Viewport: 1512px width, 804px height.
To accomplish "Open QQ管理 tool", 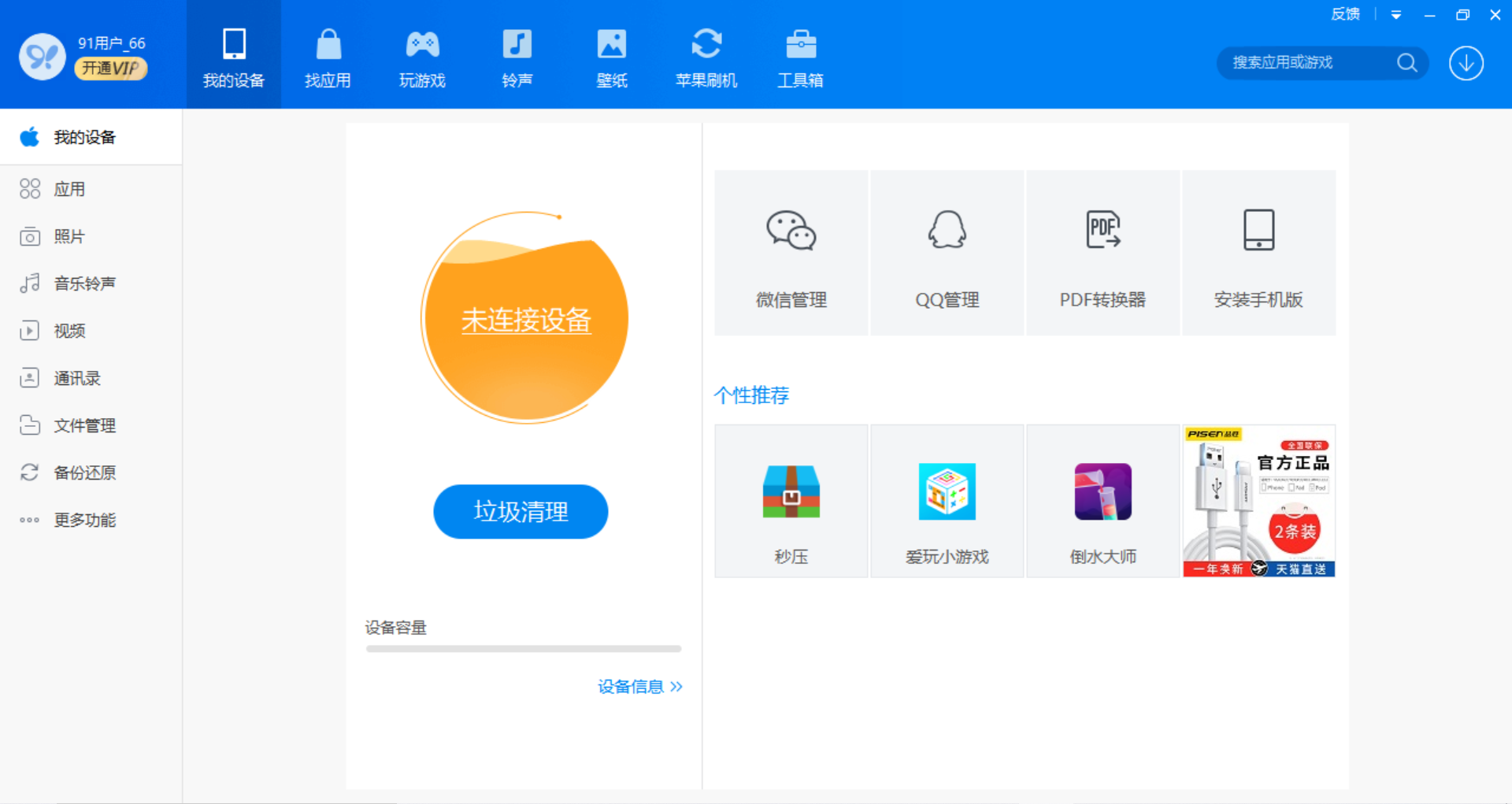I will point(947,252).
